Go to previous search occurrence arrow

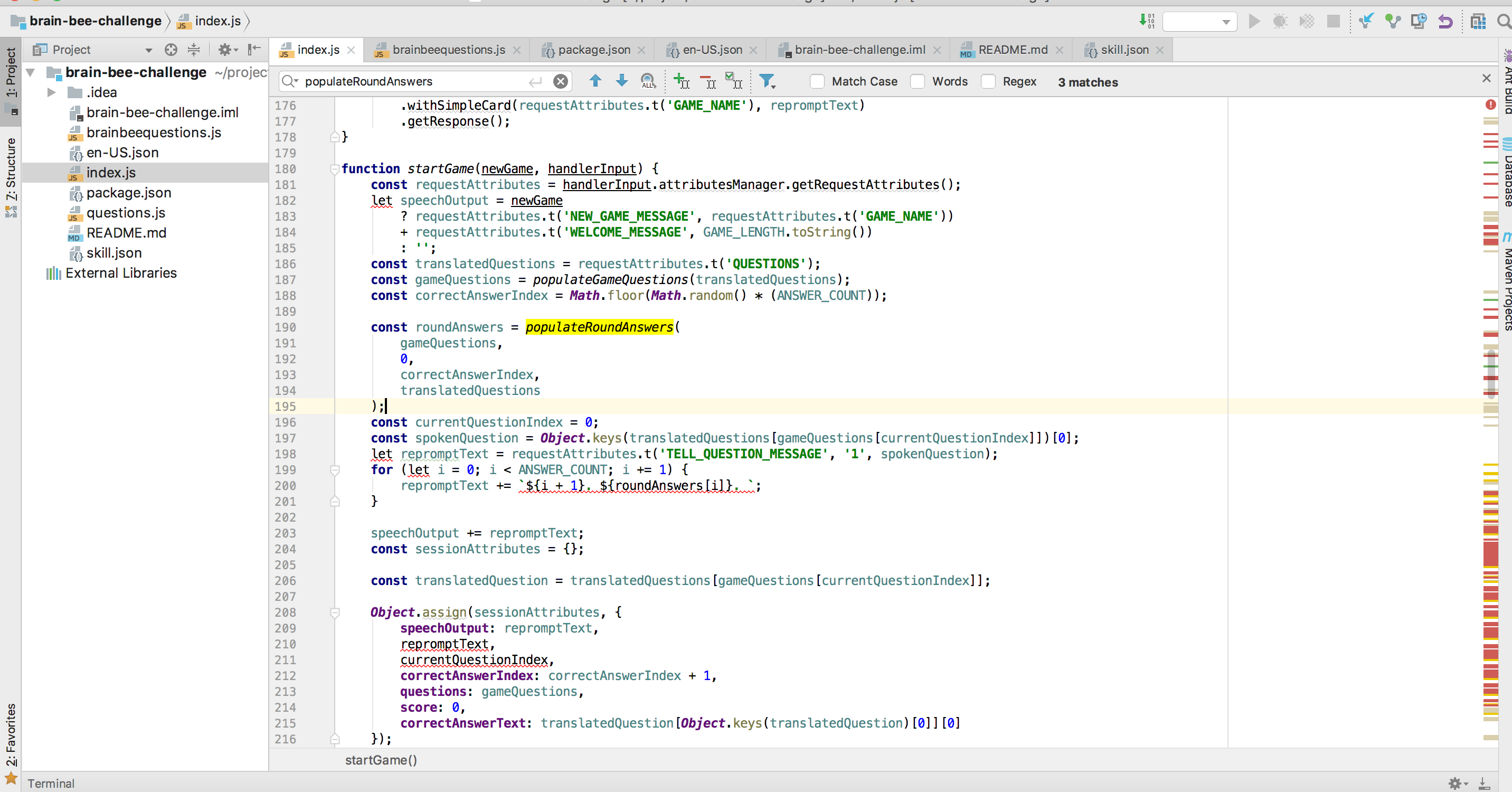click(x=595, y=81)
